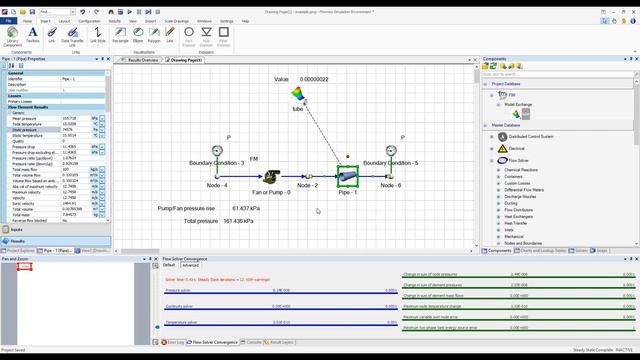The height and width of the screenshot is (360, 640).
Task: Click the new file icon in the quick access bar
Action: 13,12
